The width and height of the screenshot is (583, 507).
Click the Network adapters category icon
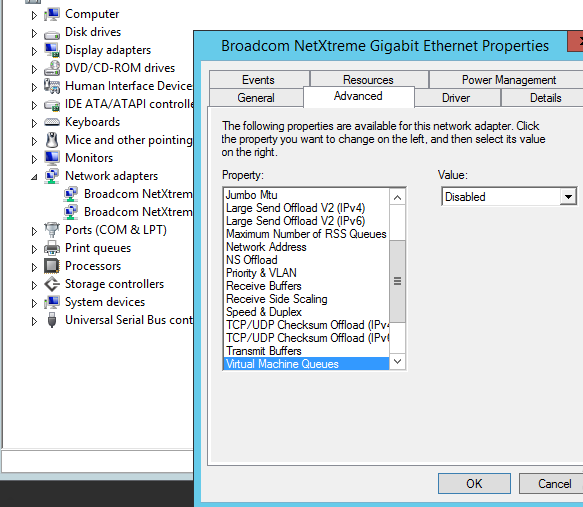(52, 176)
